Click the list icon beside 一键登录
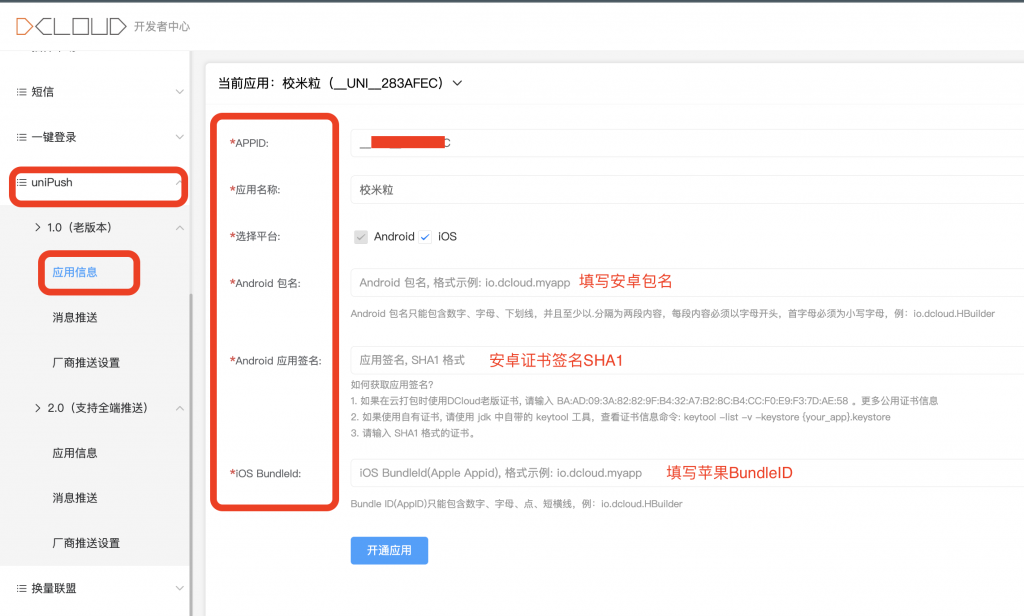Image resolution: width=1024 pixels, height=616 pixels. pos(20,136)
